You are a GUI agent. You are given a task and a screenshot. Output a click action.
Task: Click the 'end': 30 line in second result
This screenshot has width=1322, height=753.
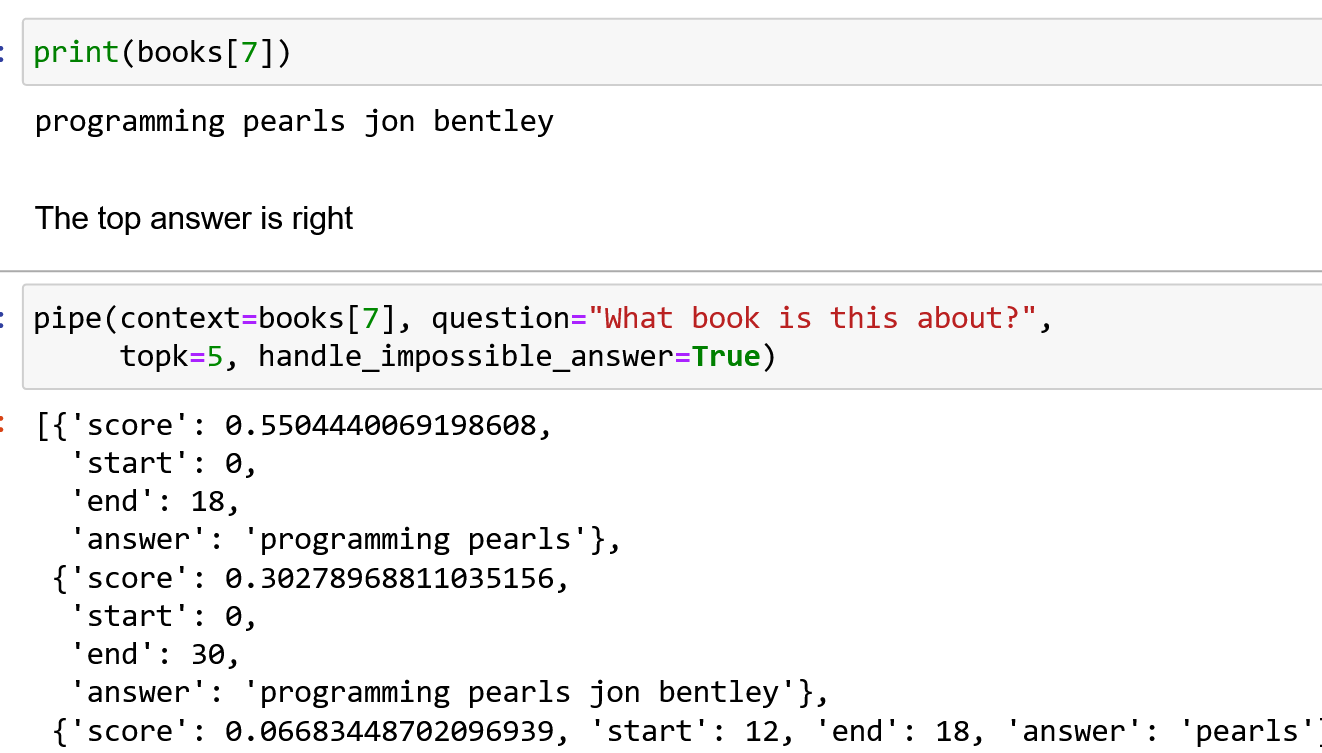pos(153,655)
